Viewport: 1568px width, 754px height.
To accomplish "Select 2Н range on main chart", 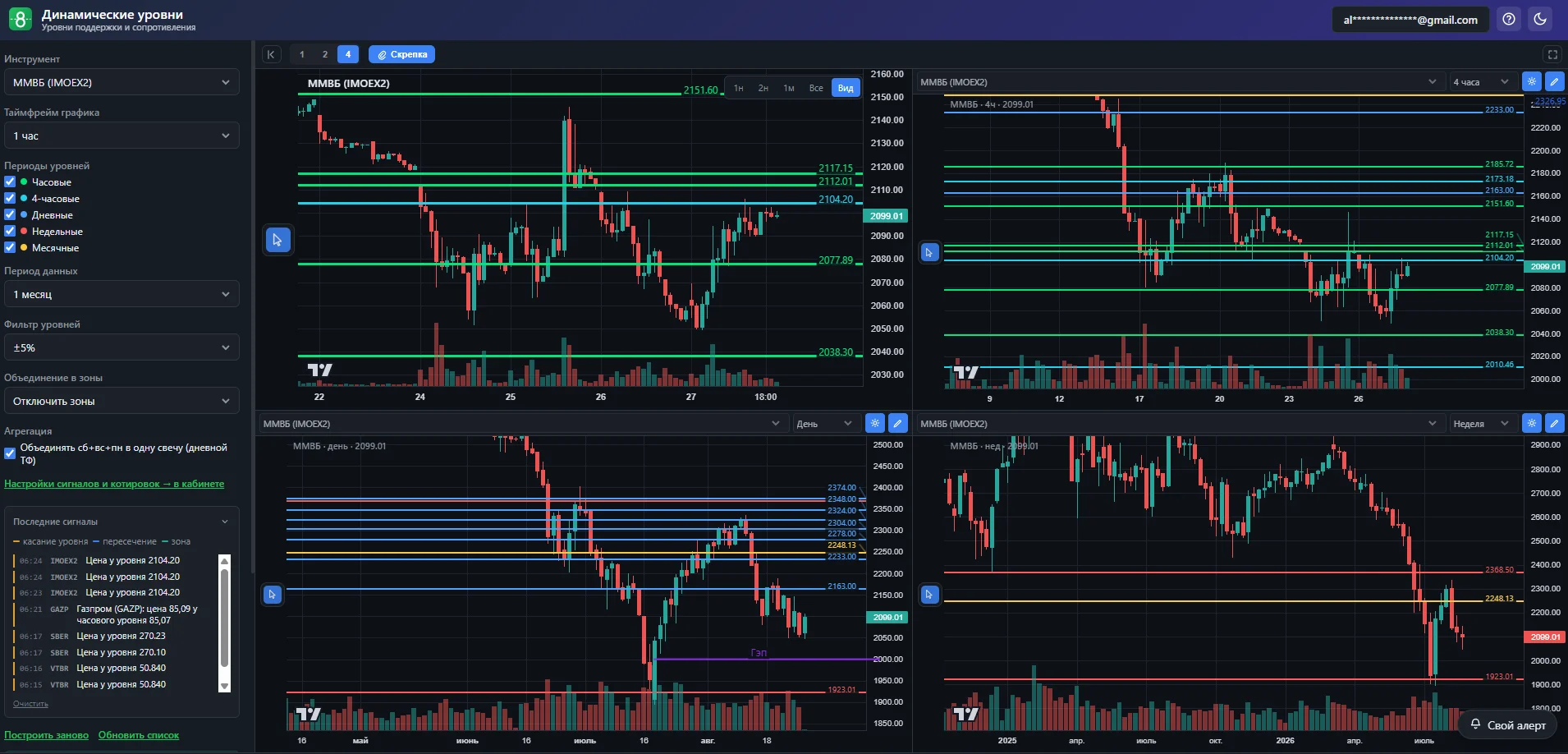I will tap(763, 88).
